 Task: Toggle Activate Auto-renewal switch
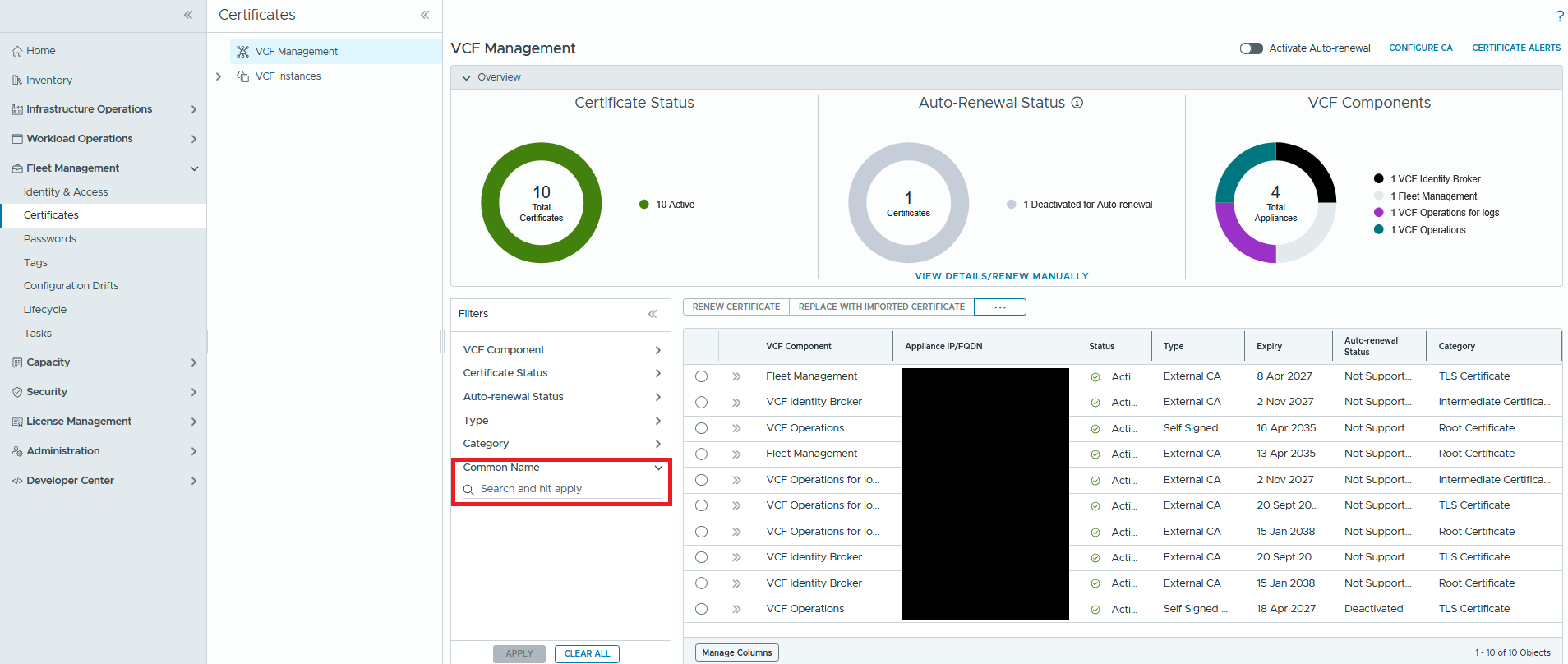coord(1251,48)
